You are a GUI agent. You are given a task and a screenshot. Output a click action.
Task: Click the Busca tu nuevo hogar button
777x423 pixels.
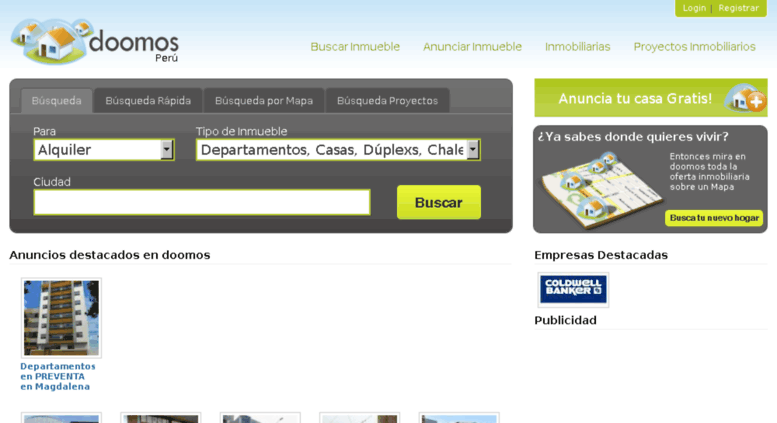pyautogui.click(x=714, y=218)
